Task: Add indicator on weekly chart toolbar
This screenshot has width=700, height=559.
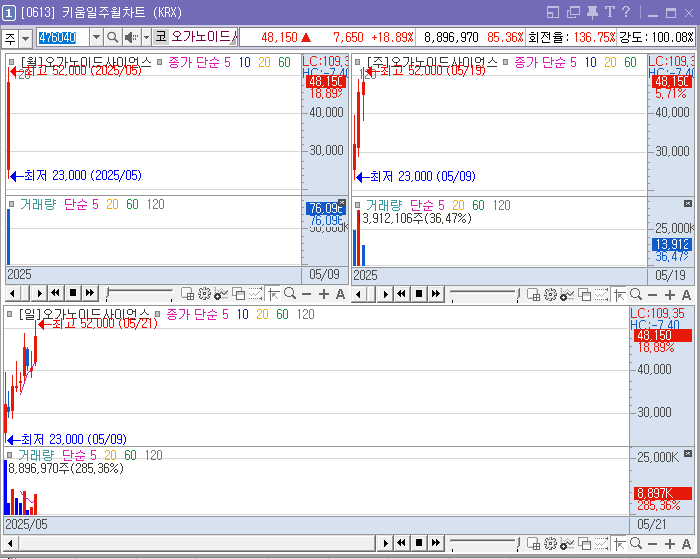Action: point(567,295)
